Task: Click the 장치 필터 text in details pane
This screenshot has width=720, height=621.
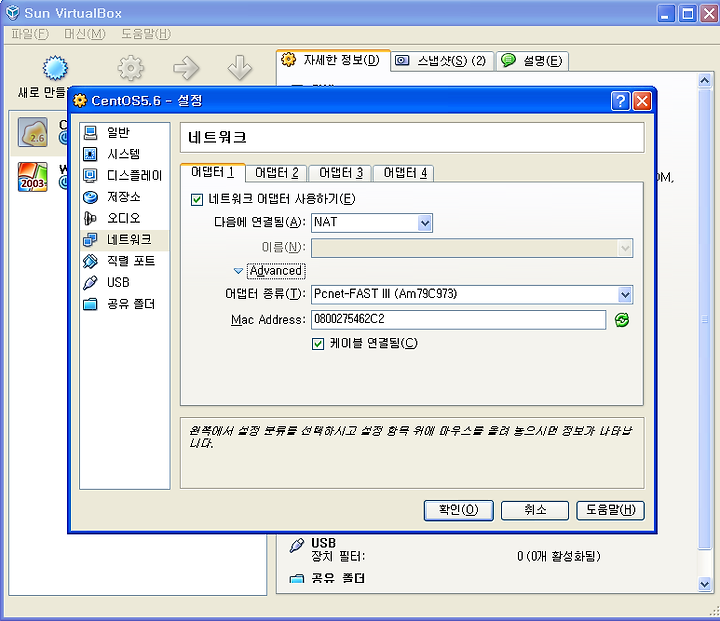Action: 338,557
